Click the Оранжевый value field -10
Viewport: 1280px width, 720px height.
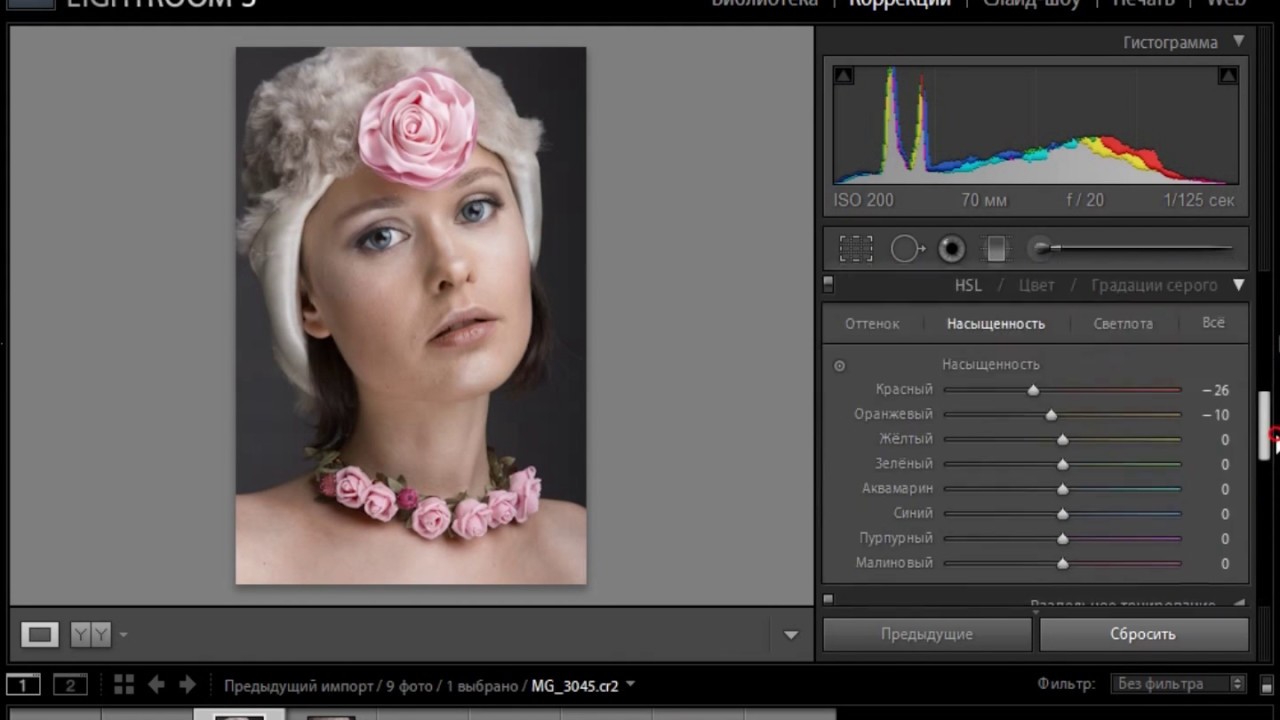point(1215,414)
